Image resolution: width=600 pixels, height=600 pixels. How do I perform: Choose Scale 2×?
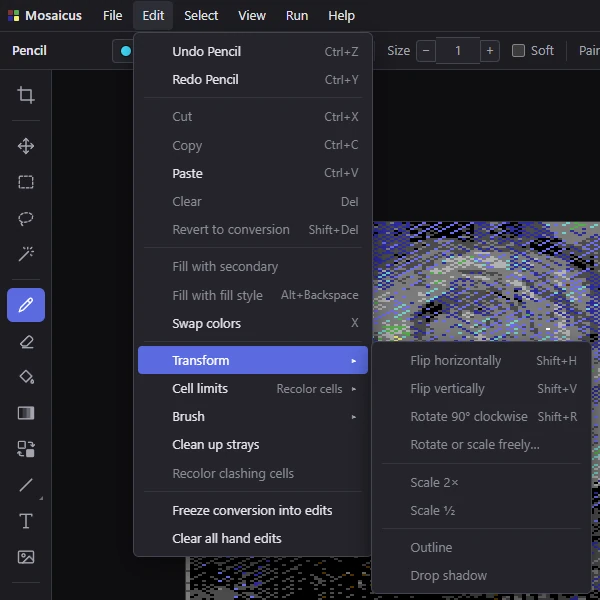pos(481,483)
